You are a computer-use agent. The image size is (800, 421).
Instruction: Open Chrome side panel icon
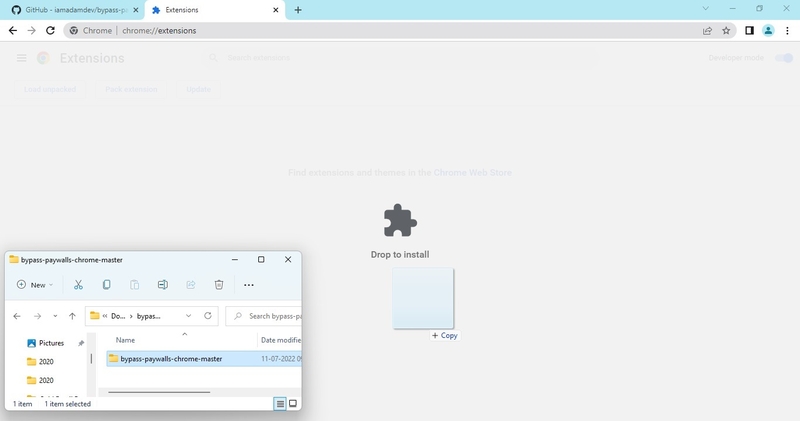pos(749,31)
